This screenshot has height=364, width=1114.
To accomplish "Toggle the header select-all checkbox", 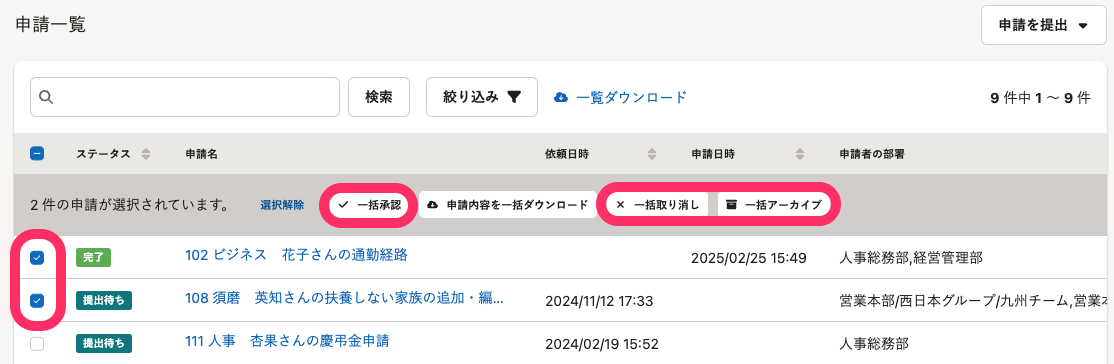I will pyautogui.click(x=37, y=153).
